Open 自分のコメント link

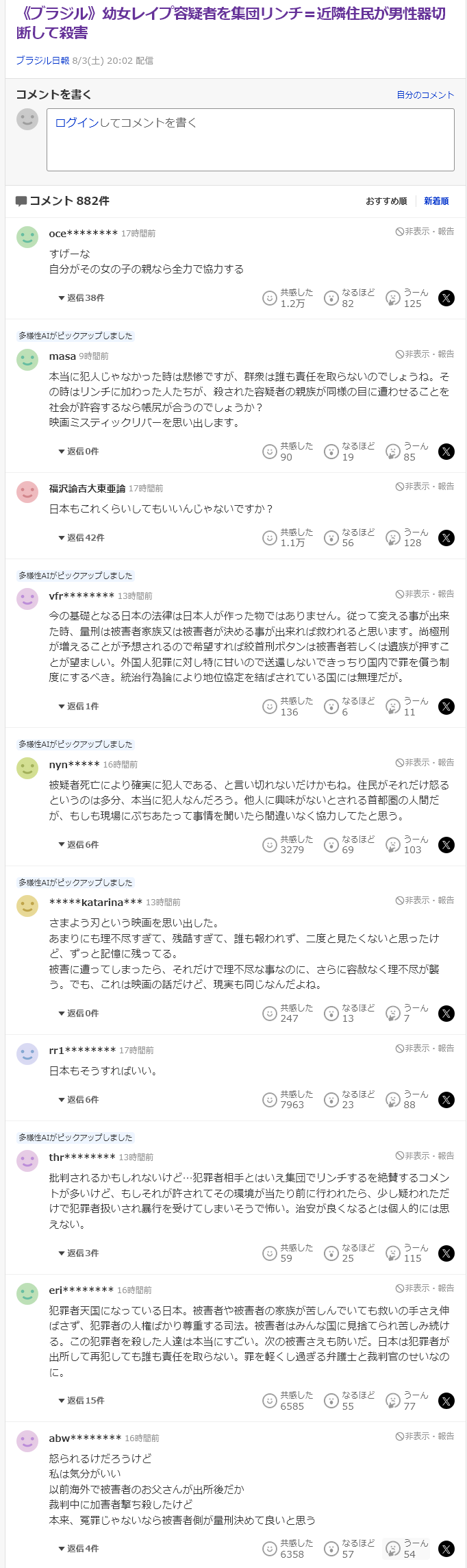coord(425,95)
